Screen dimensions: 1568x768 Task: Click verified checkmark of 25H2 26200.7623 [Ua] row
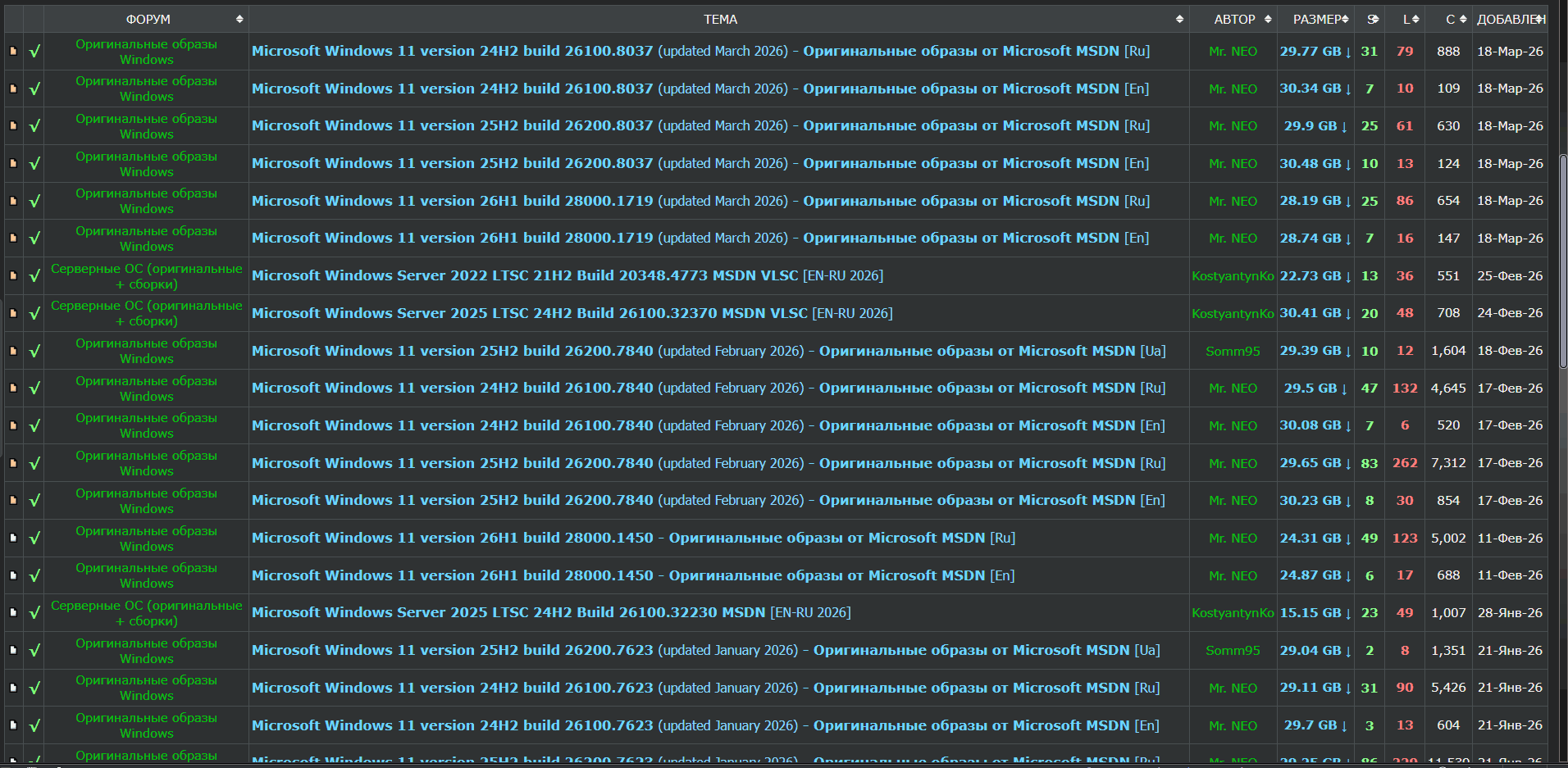point(34,650)
